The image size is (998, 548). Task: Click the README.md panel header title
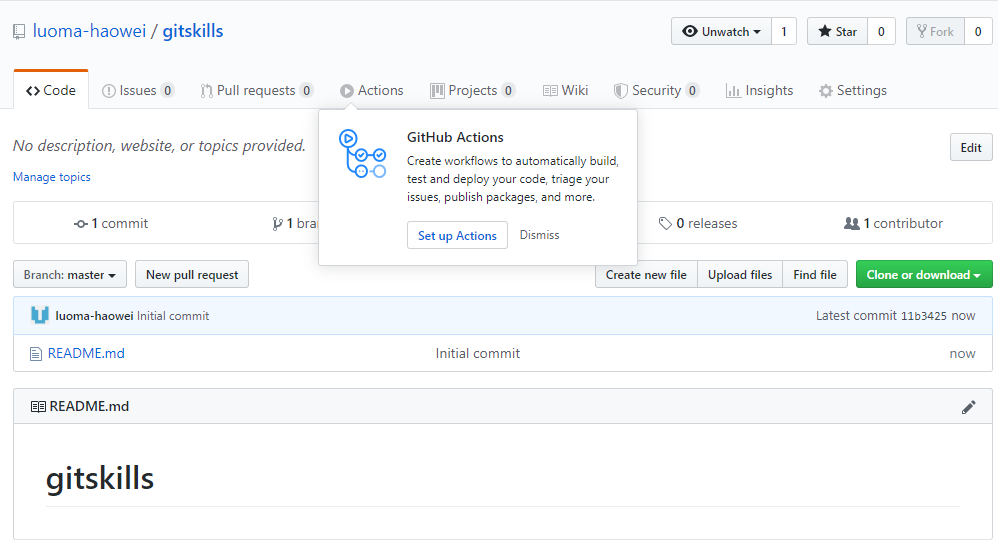pyautogui.click(x=89, y=406)
